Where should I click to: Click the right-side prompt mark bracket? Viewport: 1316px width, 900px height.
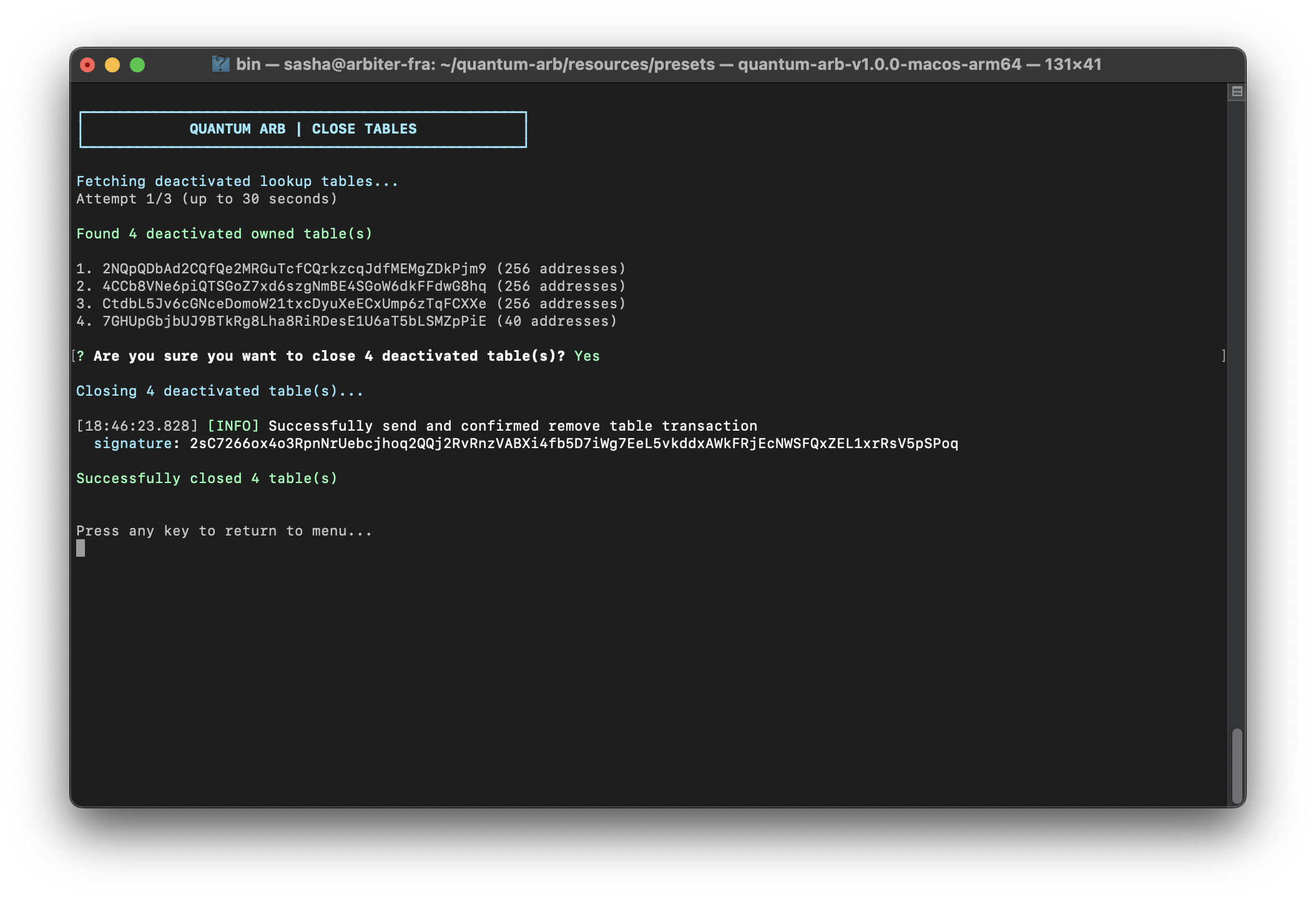click(1223, 356)
